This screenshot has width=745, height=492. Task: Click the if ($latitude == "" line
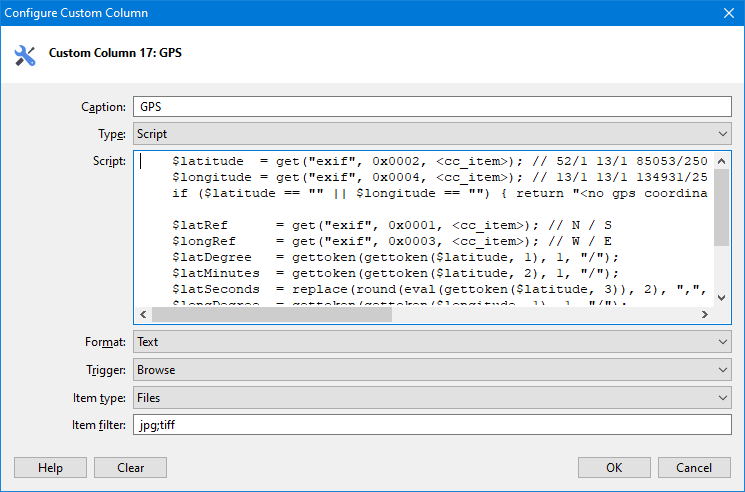pyautogui.click(x=439, y=194)
